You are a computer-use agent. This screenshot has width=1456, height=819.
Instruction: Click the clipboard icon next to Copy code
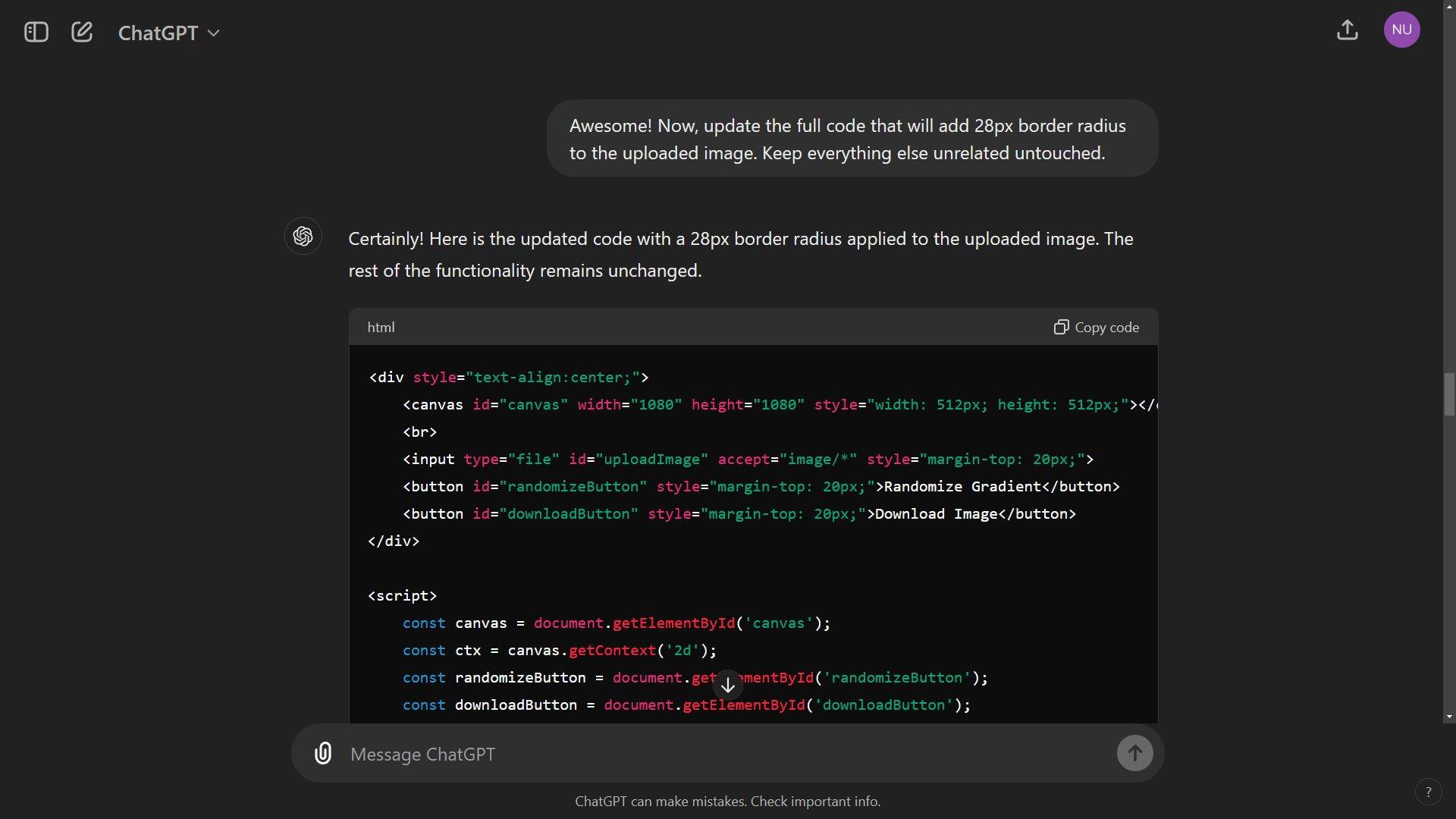1062,327
